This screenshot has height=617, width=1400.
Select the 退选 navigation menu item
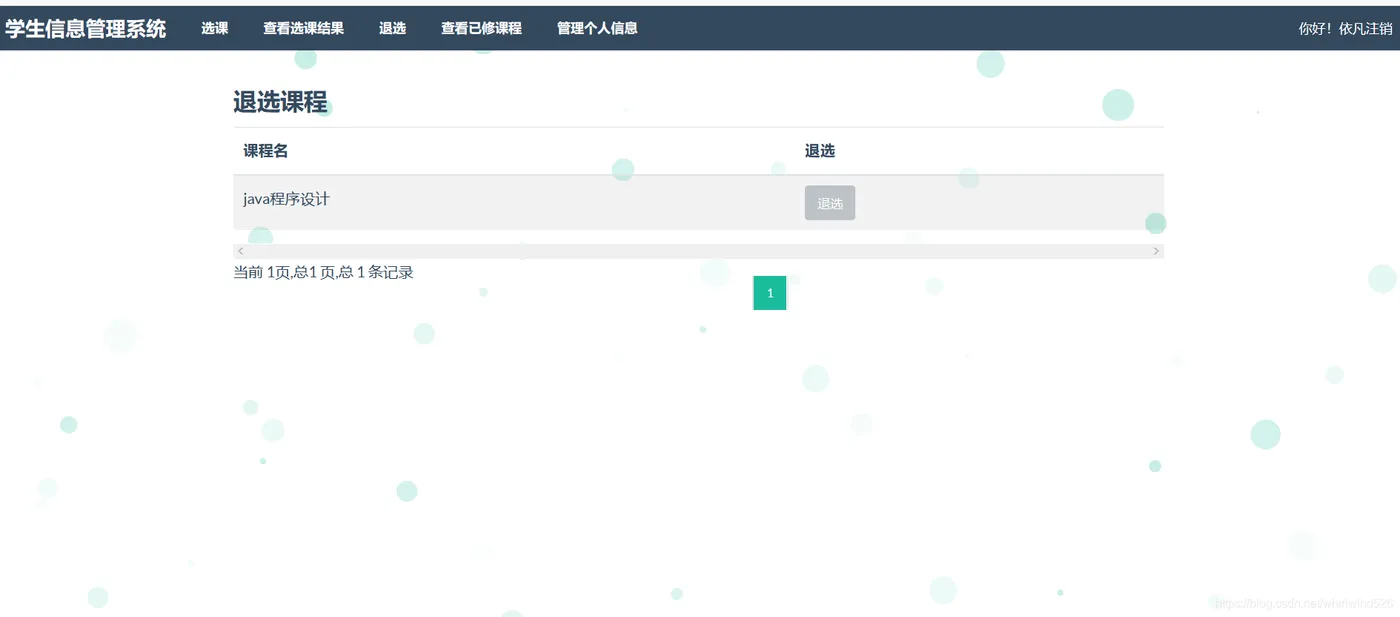pos(393,28)
